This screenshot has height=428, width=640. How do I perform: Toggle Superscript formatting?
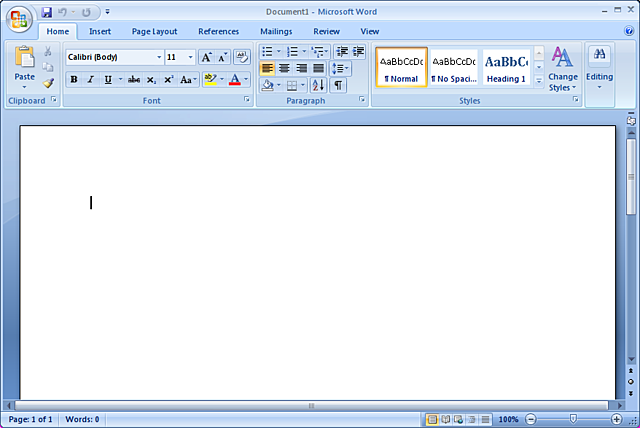pyautogui.click(x=169, y=79)
